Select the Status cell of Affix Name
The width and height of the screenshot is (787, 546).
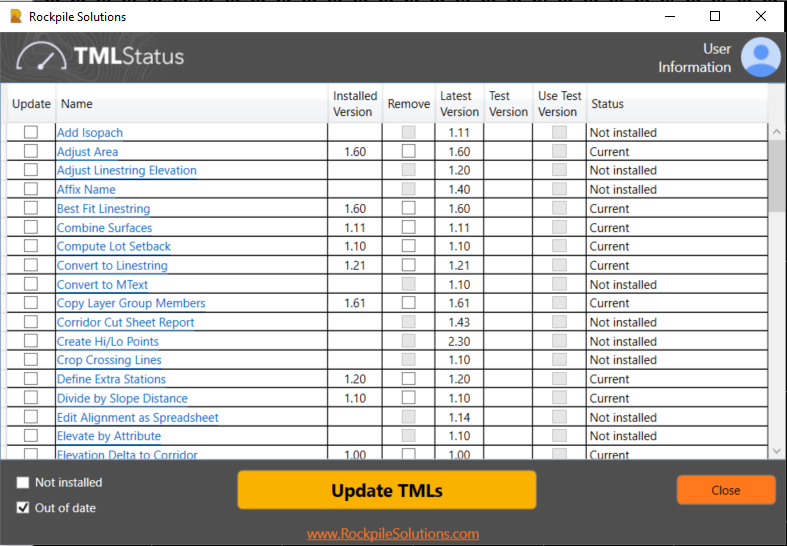[x=677, y=190]
